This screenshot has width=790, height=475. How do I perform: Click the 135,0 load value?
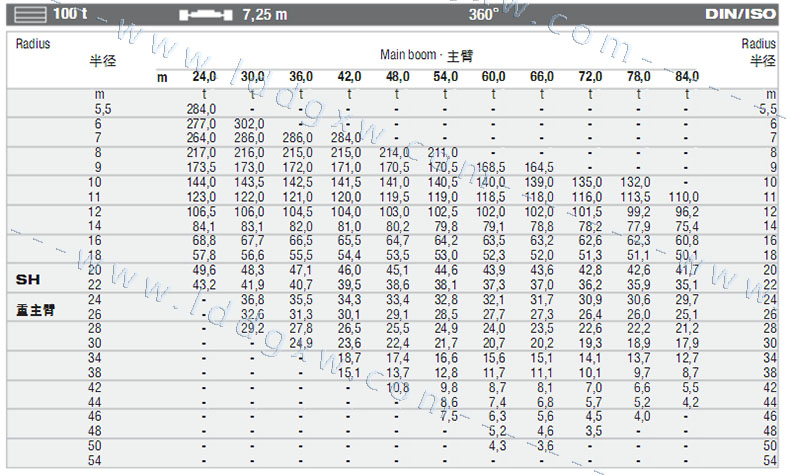coord(587,182)
